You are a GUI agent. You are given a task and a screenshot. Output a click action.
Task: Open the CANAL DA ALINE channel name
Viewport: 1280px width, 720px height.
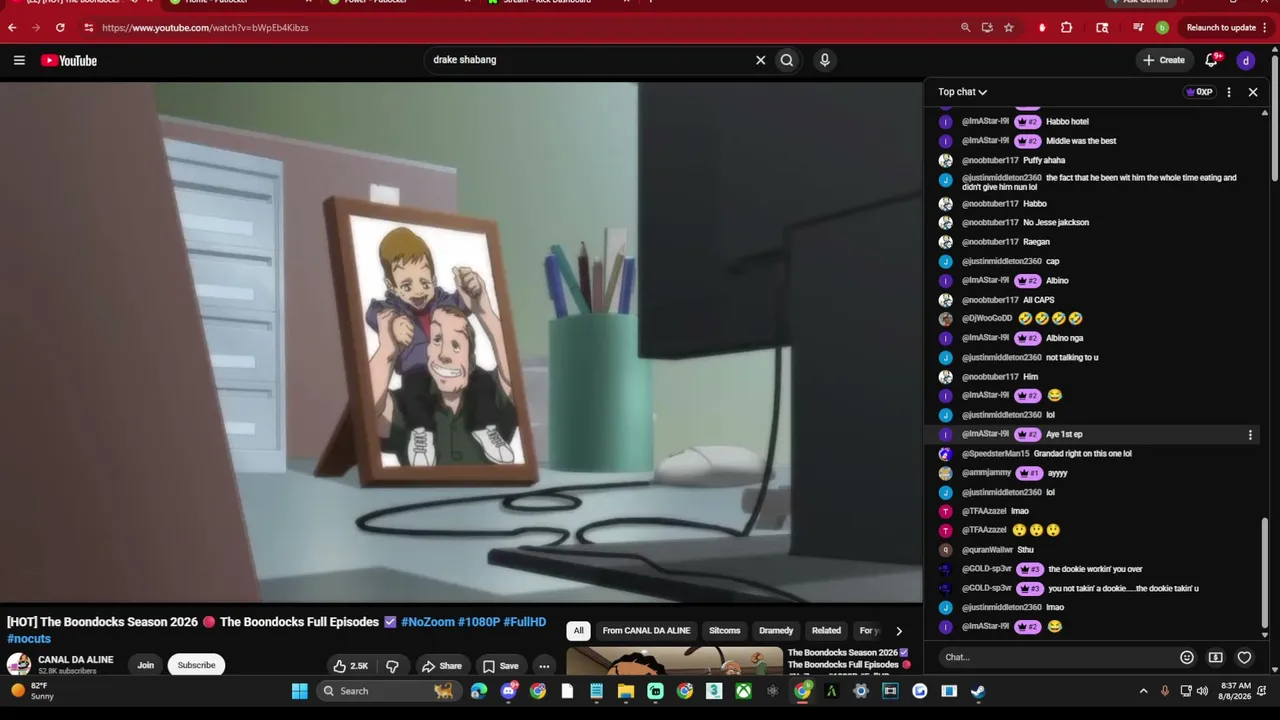75,660
